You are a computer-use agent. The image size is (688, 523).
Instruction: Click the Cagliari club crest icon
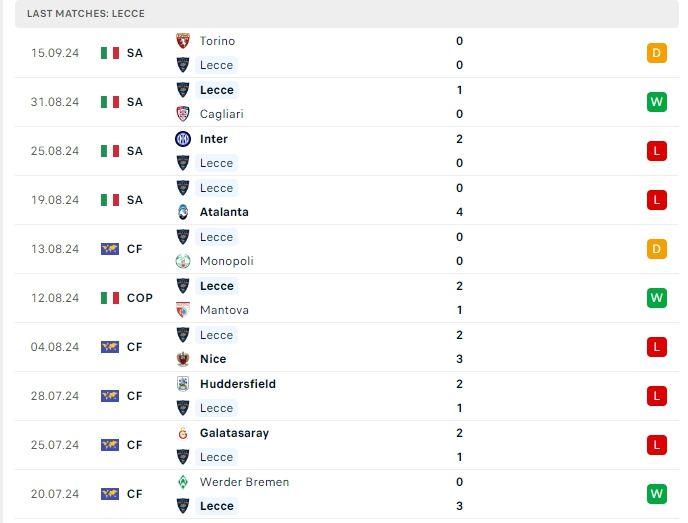point(183,114)
